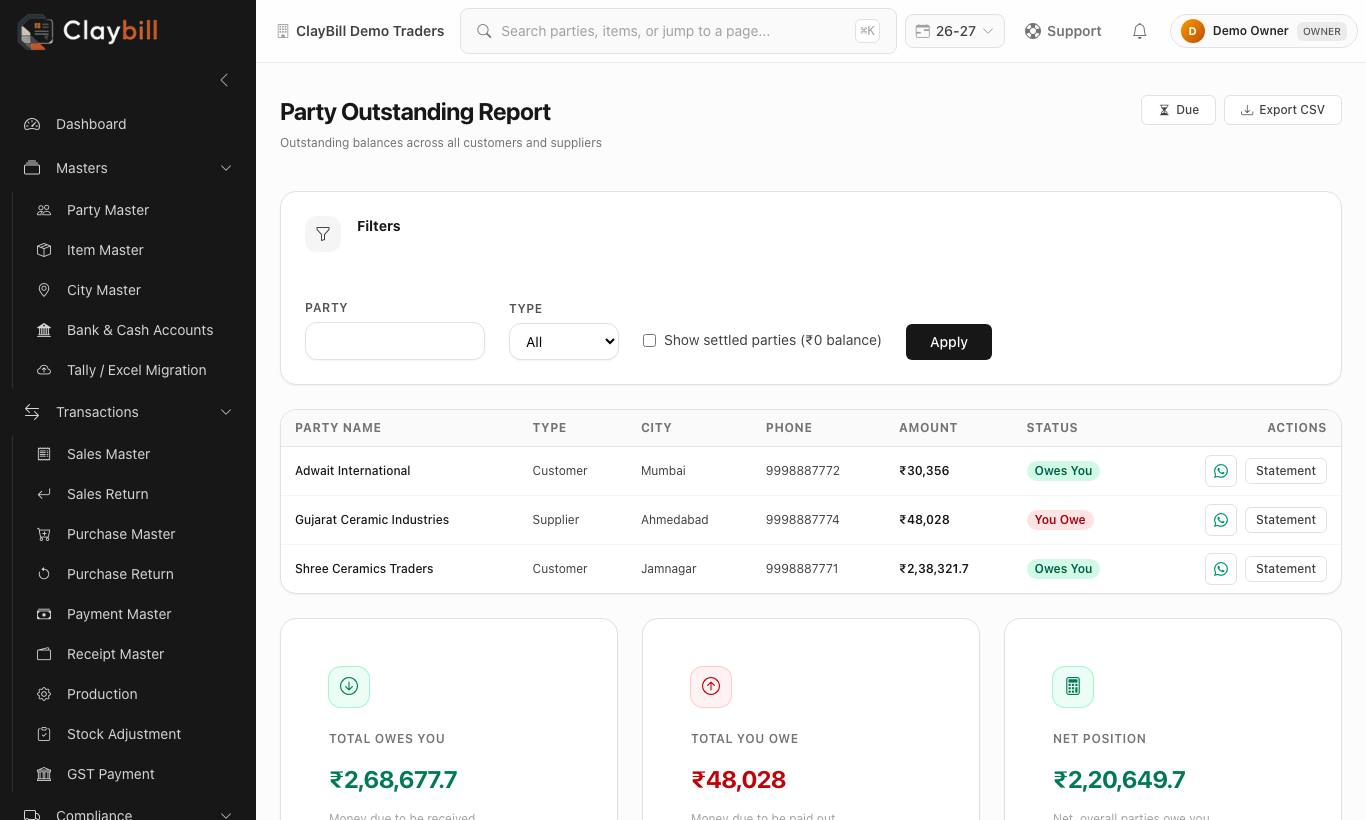Click the funnel Filters icon
This screenshot has height=820, width=1366.
click(323, 234)
